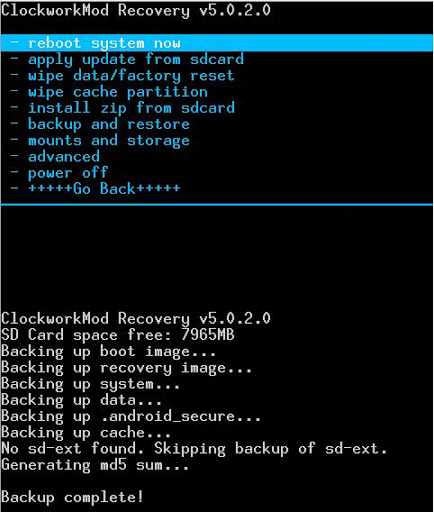Click the Backup complete! log message

[x=72, y=497]
